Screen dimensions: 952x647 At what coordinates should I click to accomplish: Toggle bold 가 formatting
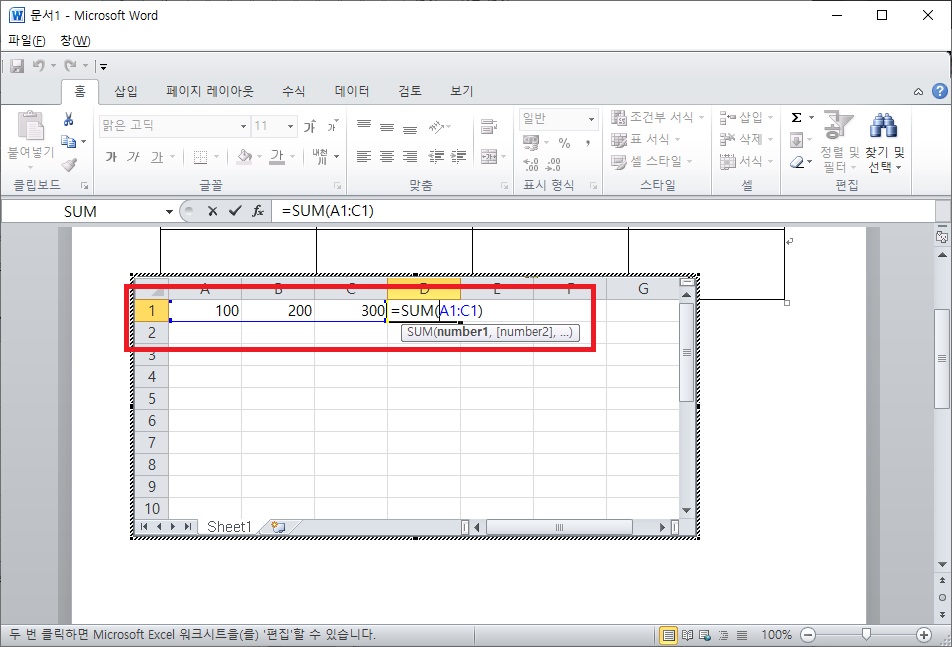pyautogui.click(x=111, y=157)
